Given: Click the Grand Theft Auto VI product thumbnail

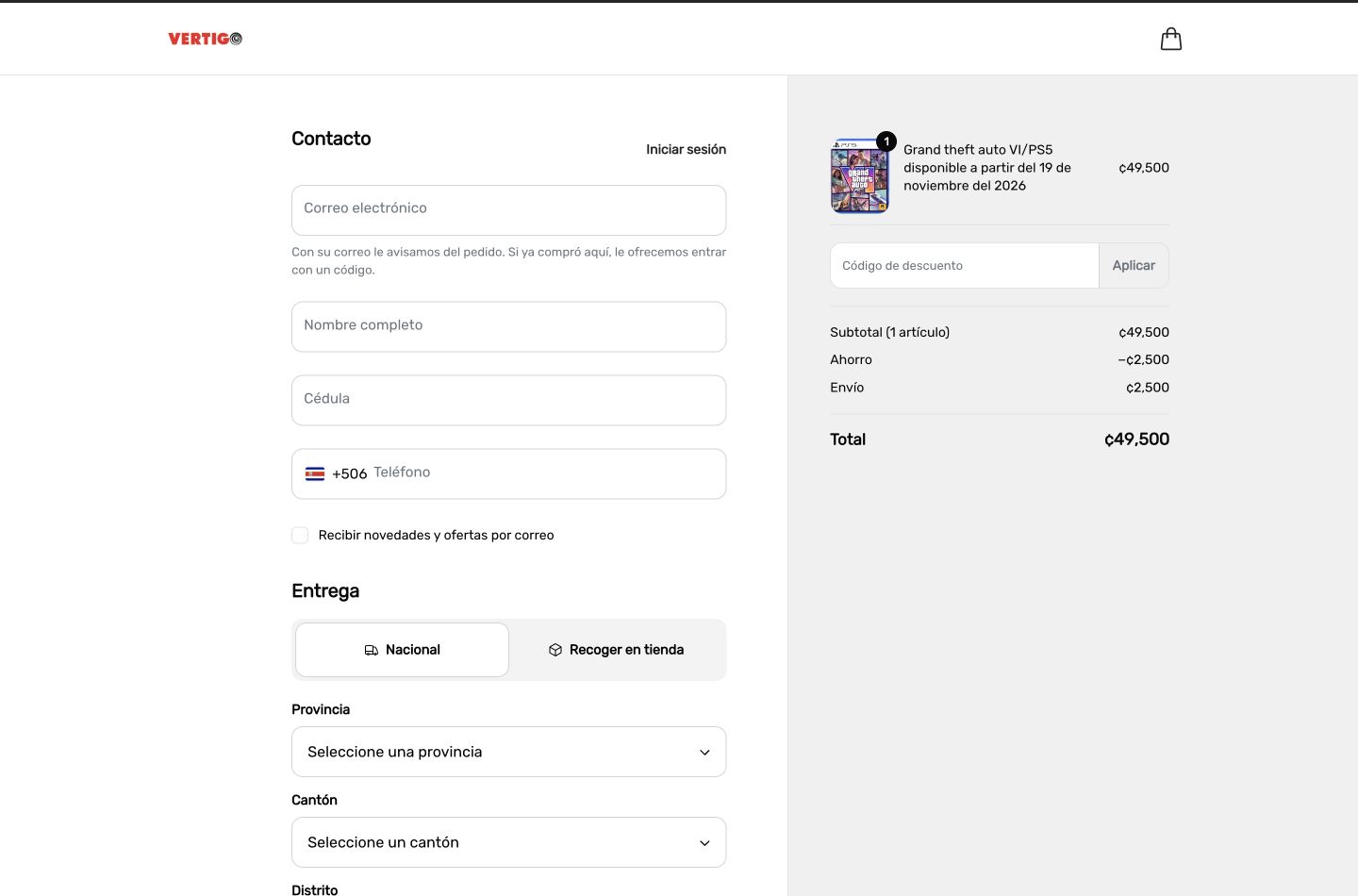Looking at the screenshot, I should 859,176.
